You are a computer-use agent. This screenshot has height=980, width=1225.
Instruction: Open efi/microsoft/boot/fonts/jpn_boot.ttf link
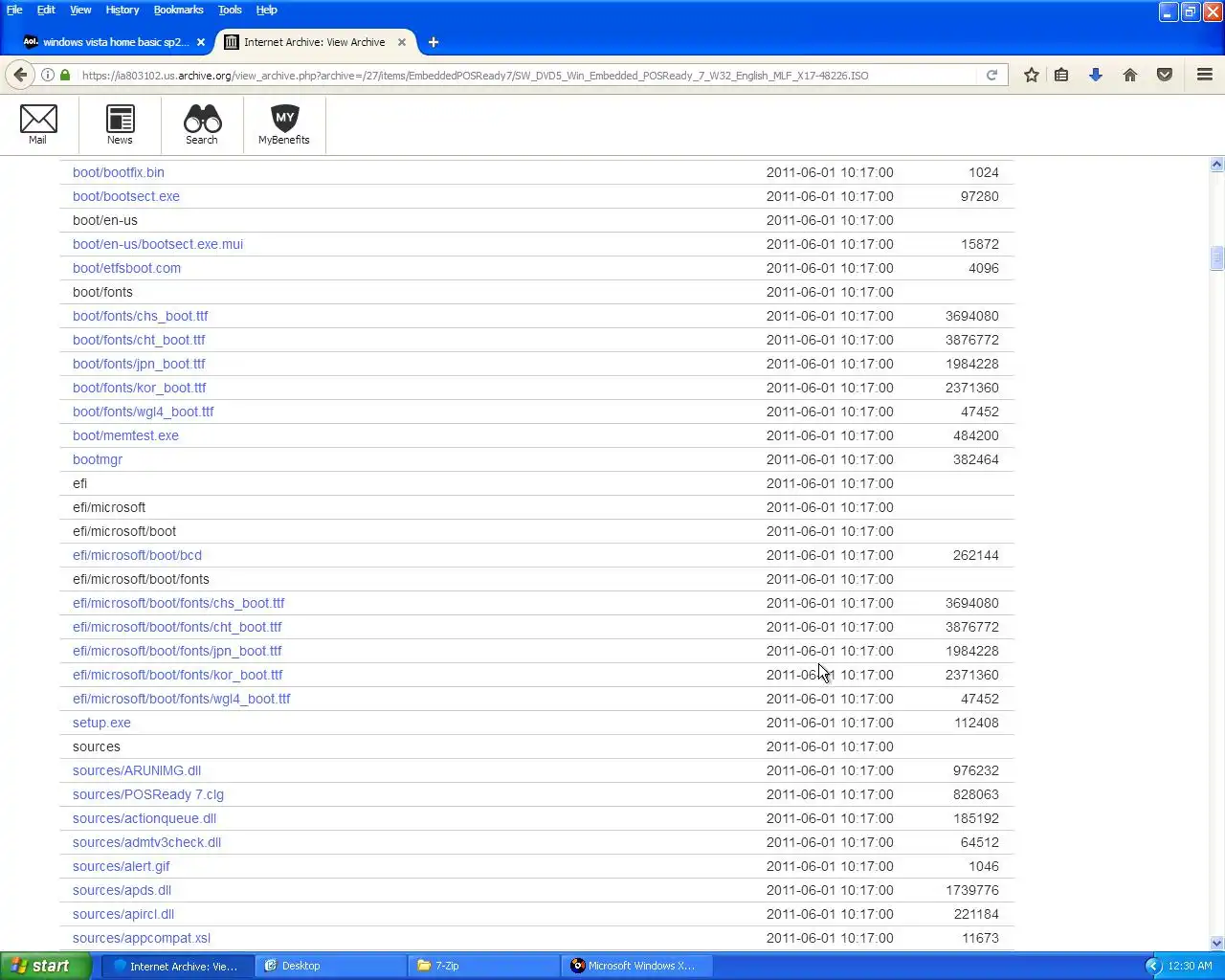pos(177,651)
